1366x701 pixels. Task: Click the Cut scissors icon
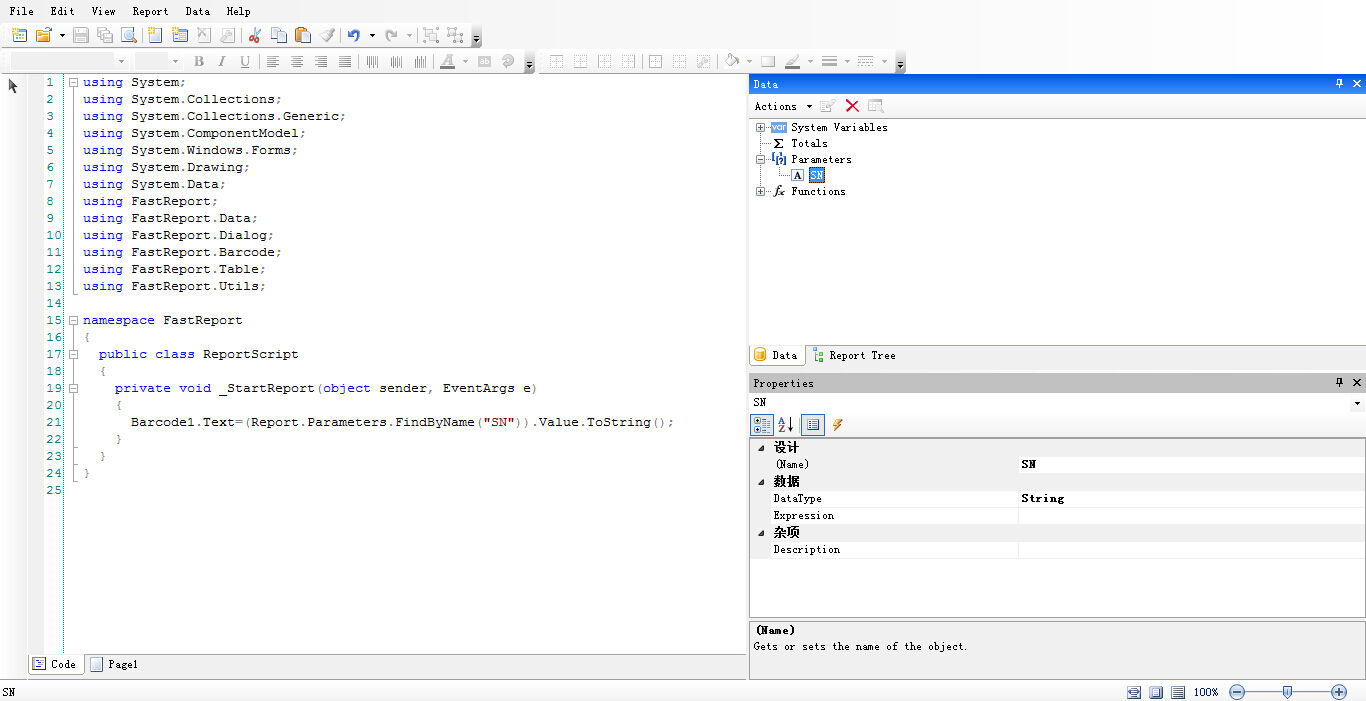254,35
